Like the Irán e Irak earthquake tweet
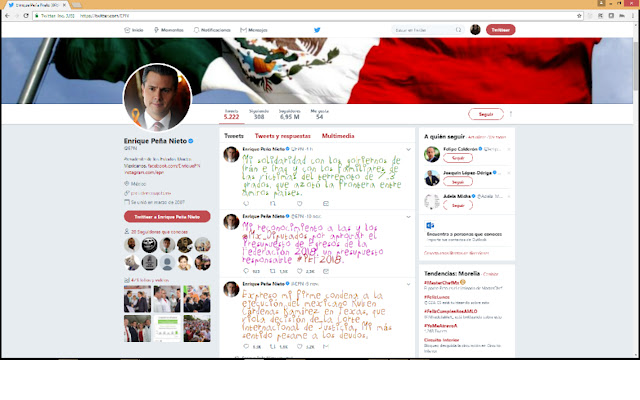Image resolution: width=640 pixels, height=400 pixels. pos(300,203)
